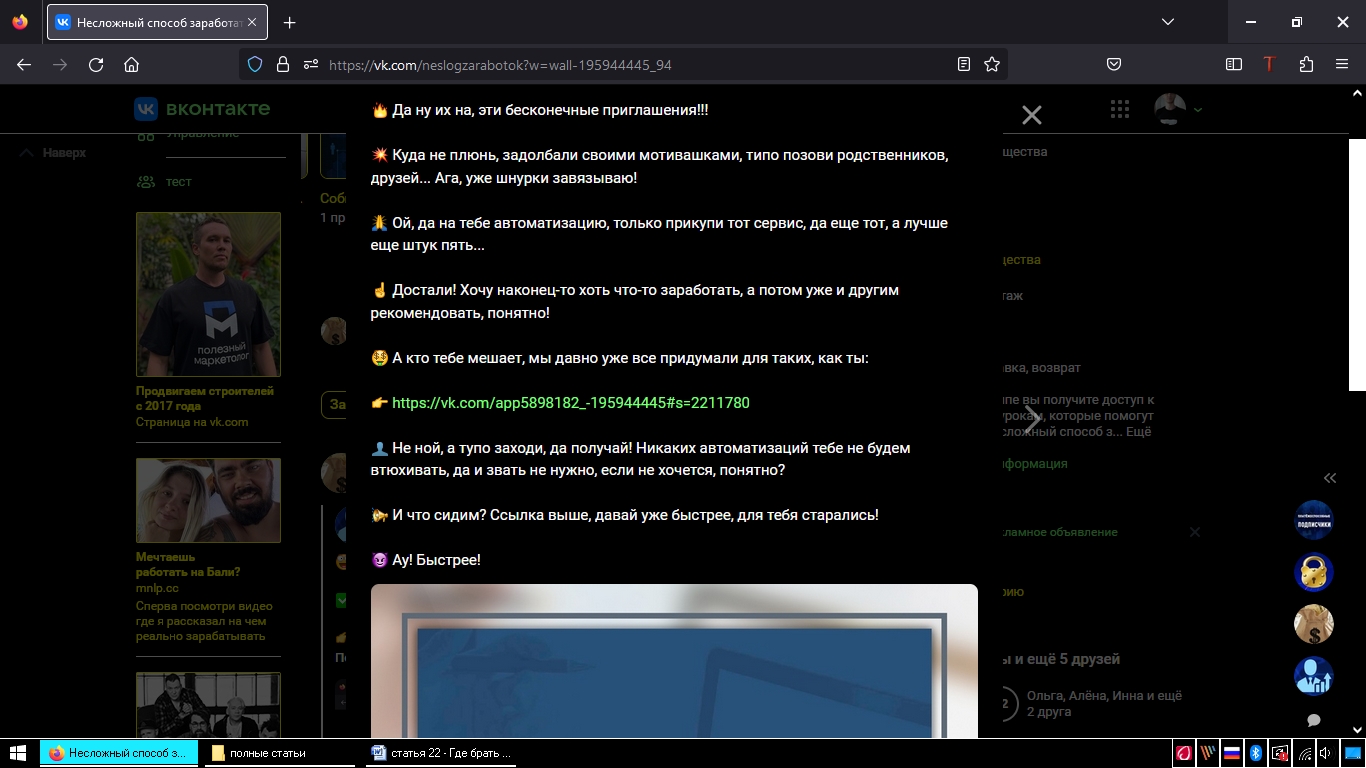Toggle reader view for this page
Image resolution: width=1366 pixels, height=768 pixels.
click(964, 64)
